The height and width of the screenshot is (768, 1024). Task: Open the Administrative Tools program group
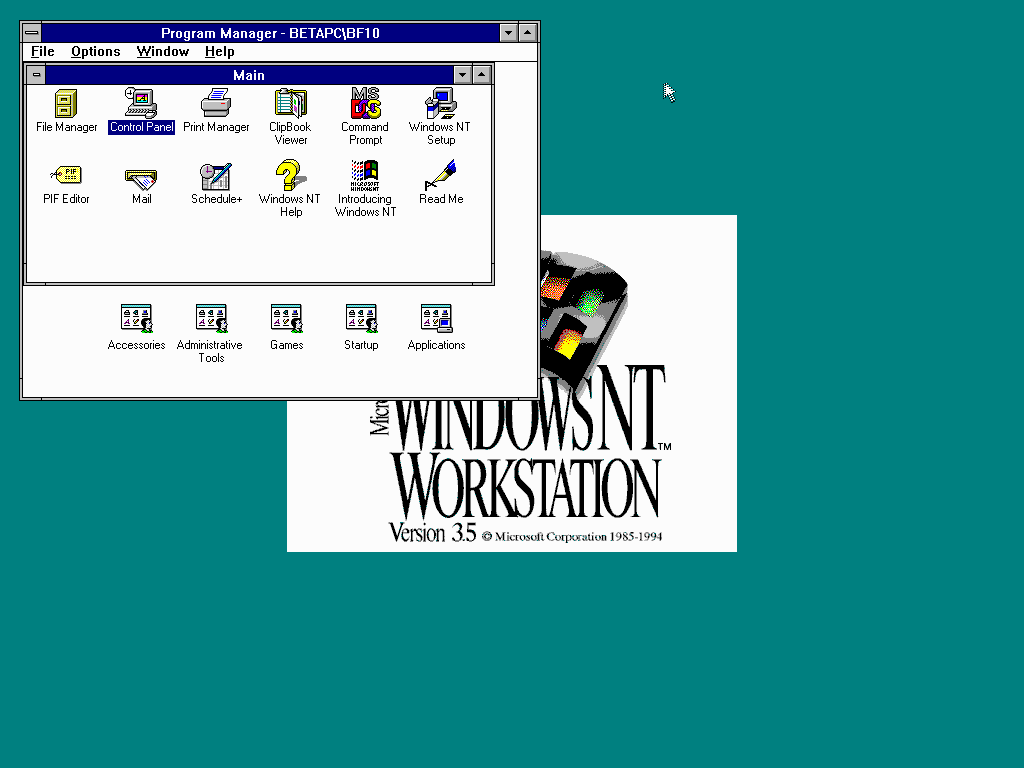click(x=210, y=319)
